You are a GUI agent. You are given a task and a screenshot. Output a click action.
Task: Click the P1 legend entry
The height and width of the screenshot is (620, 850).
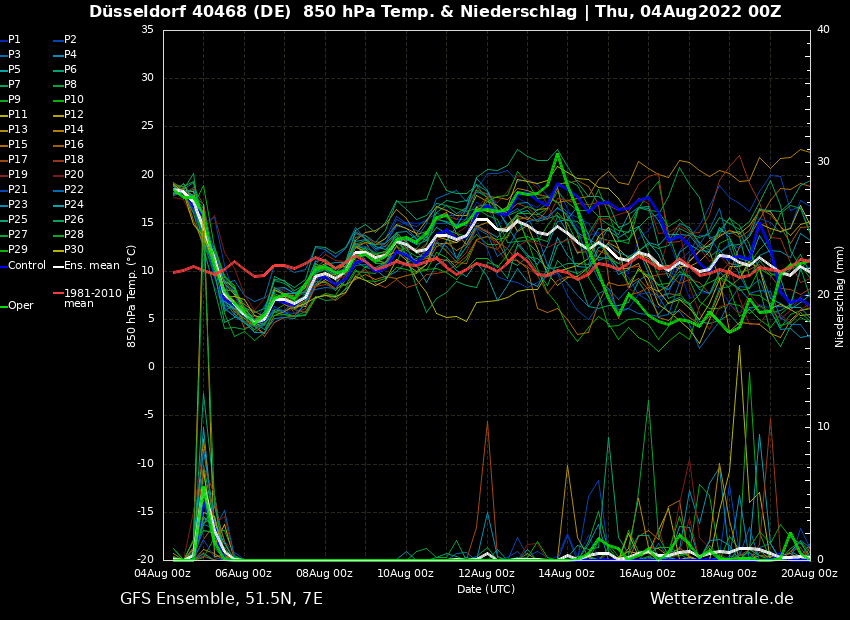click(x=14, y=40)
